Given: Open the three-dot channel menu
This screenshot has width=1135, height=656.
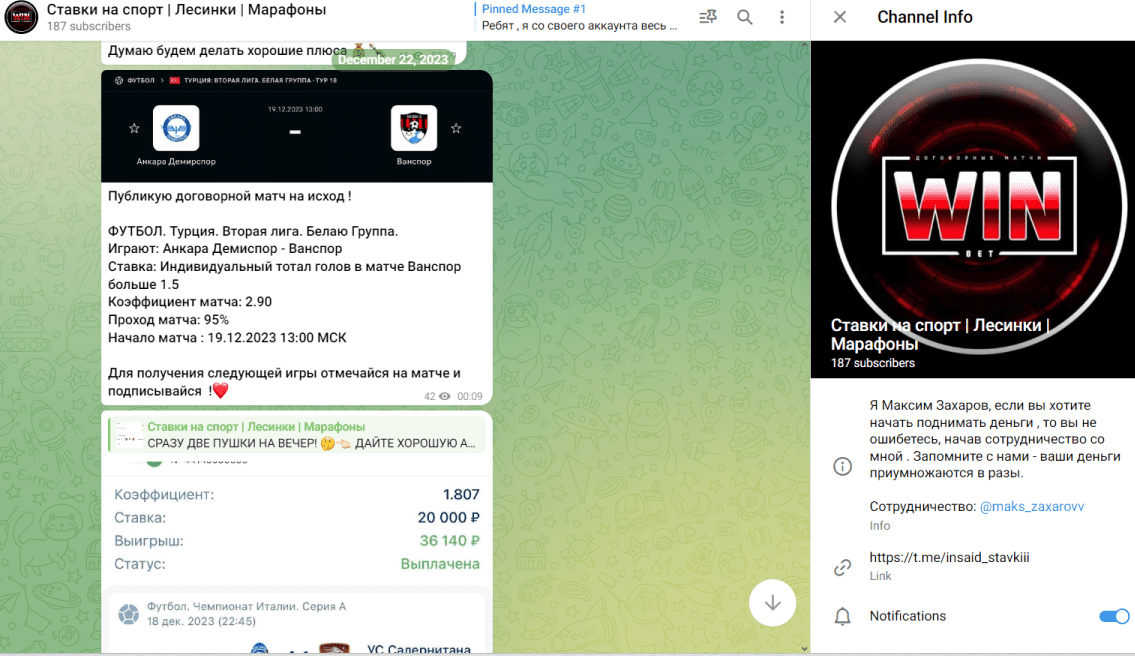Looking at the screenshot, I should [782, 17].
